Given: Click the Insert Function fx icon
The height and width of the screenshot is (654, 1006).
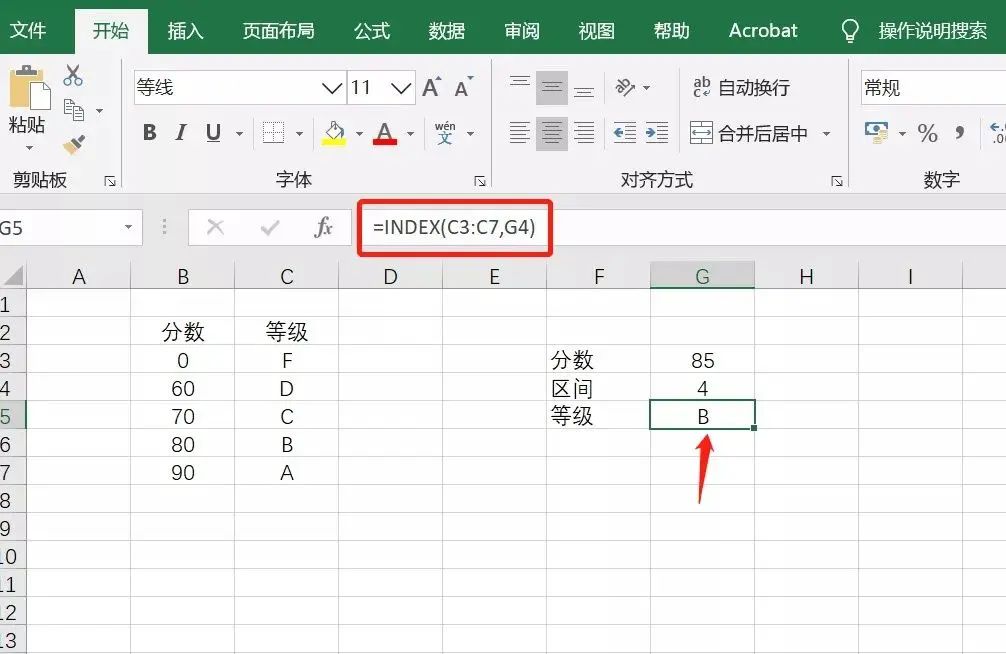Looking at the screenshot, I should click(320, 227).
